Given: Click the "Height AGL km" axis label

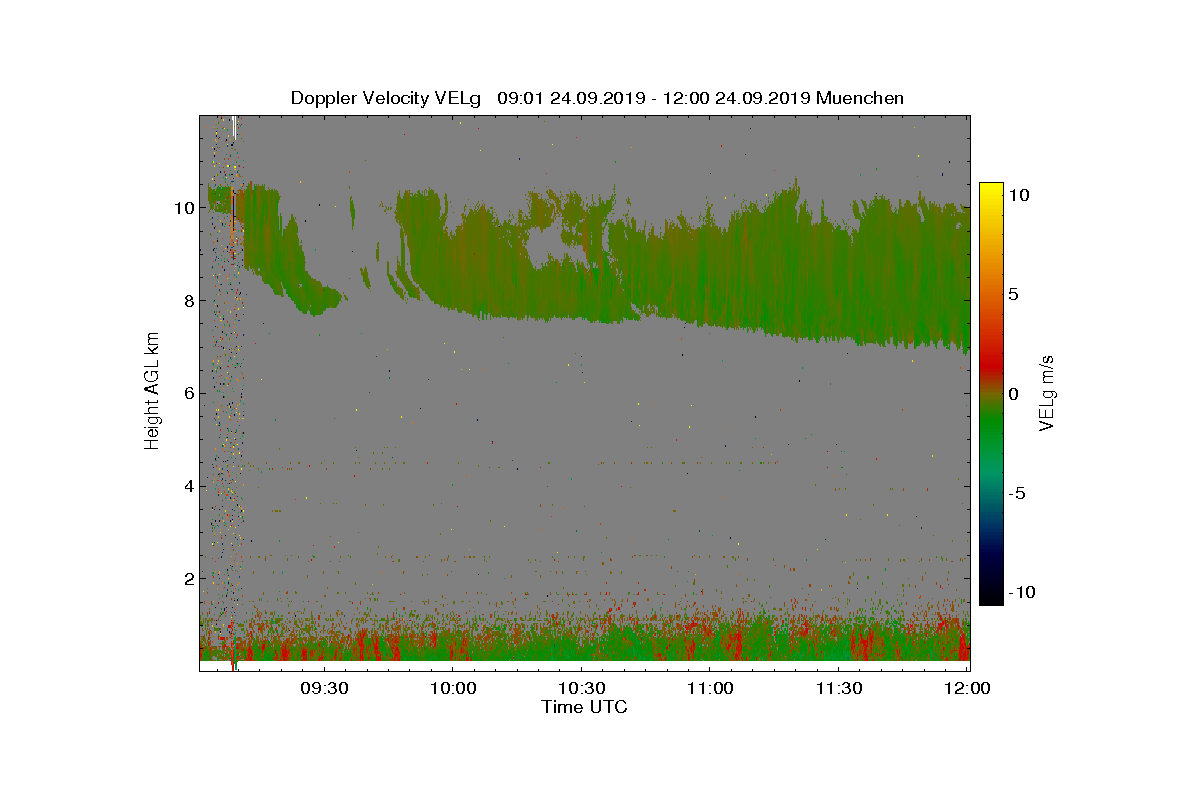Looking at the screenshot, I should pos(152,391).
